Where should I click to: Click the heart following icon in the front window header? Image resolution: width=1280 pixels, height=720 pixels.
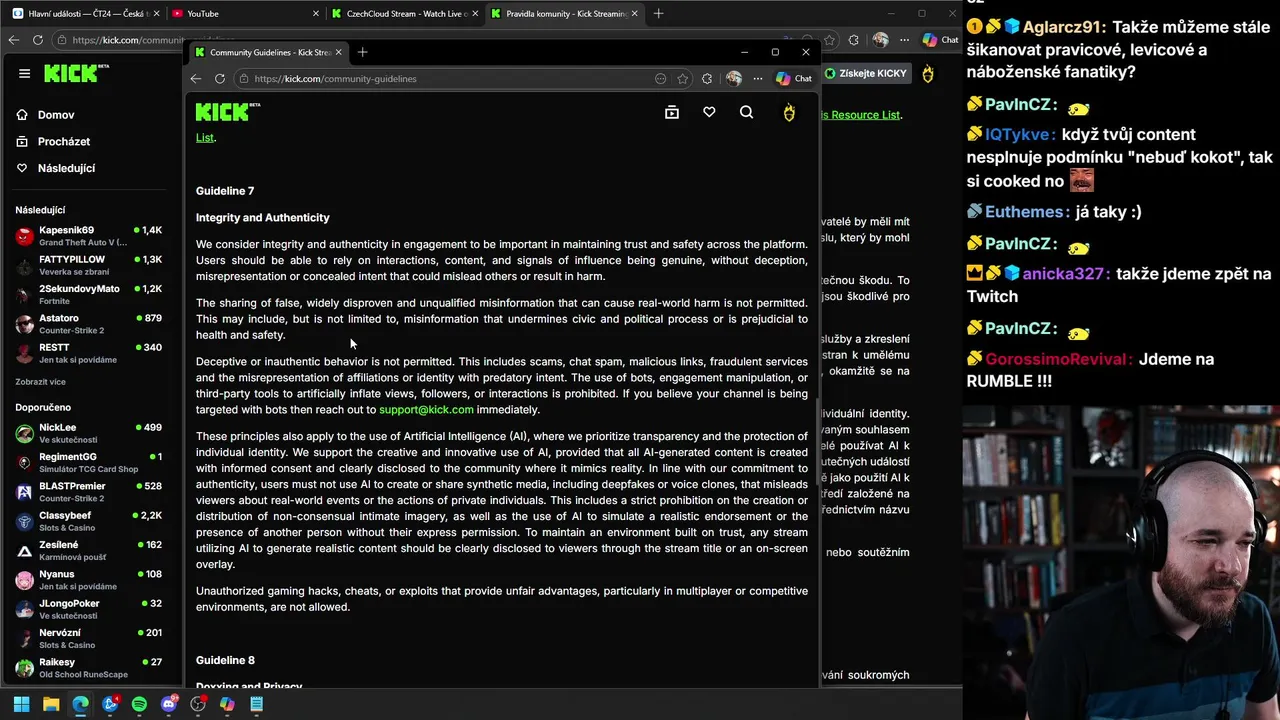[x=709, y=112]
